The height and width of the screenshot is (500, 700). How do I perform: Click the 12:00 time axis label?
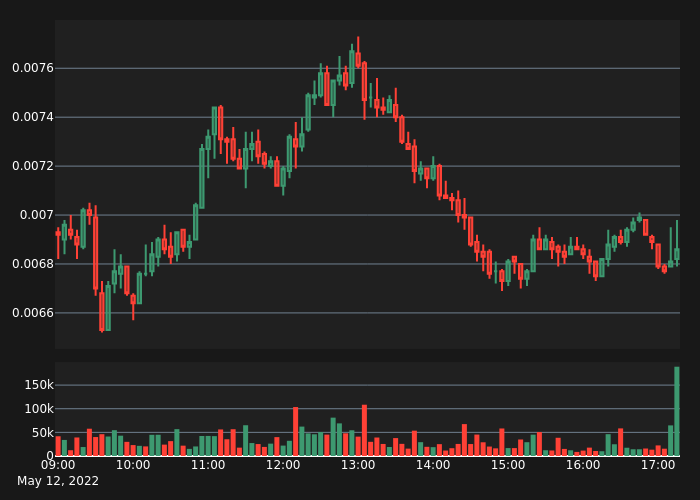(x=283, y=465)
